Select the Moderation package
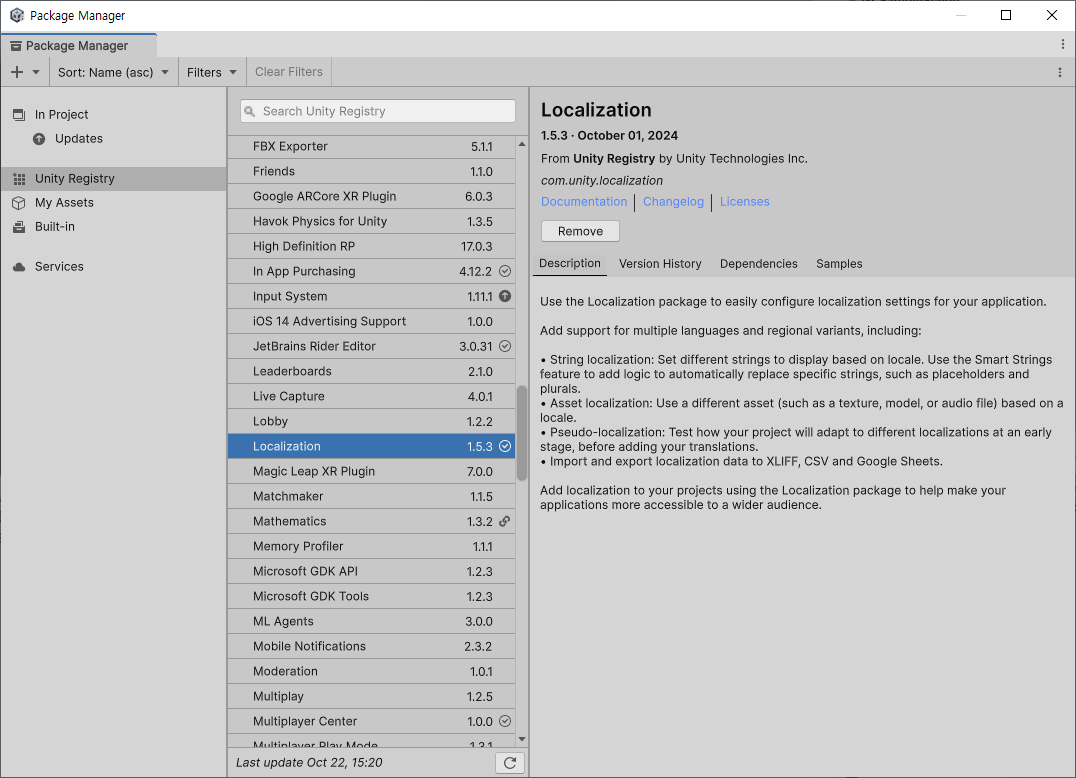 (371, 672)
